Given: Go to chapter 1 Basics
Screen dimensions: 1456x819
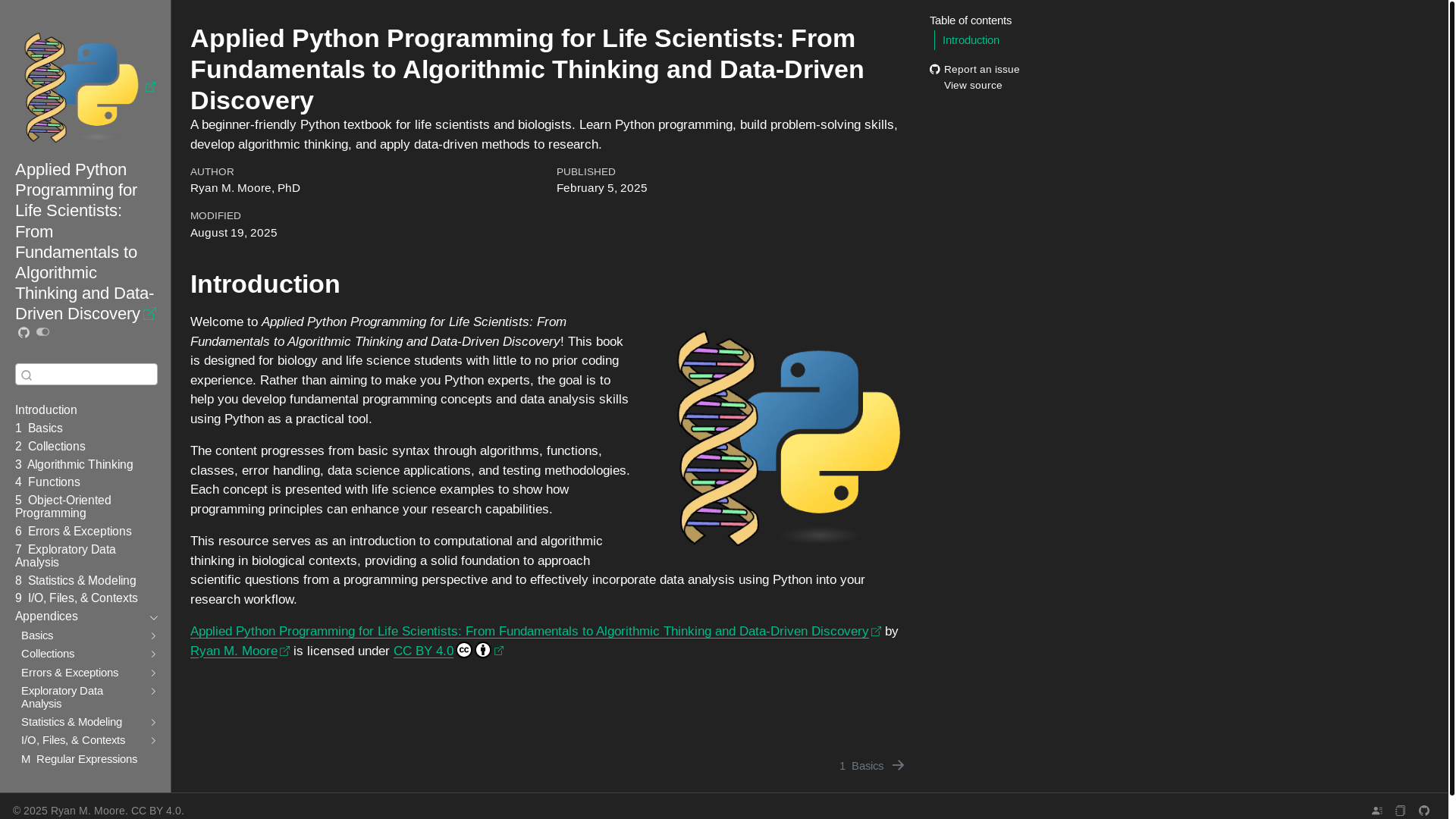Looking at the screenshot, I should pos(39,428).
